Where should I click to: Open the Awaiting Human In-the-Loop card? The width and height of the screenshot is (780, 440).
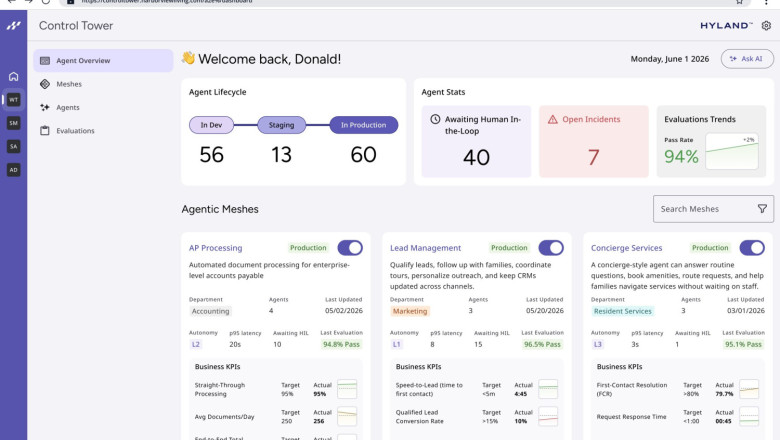click(476, 141)
